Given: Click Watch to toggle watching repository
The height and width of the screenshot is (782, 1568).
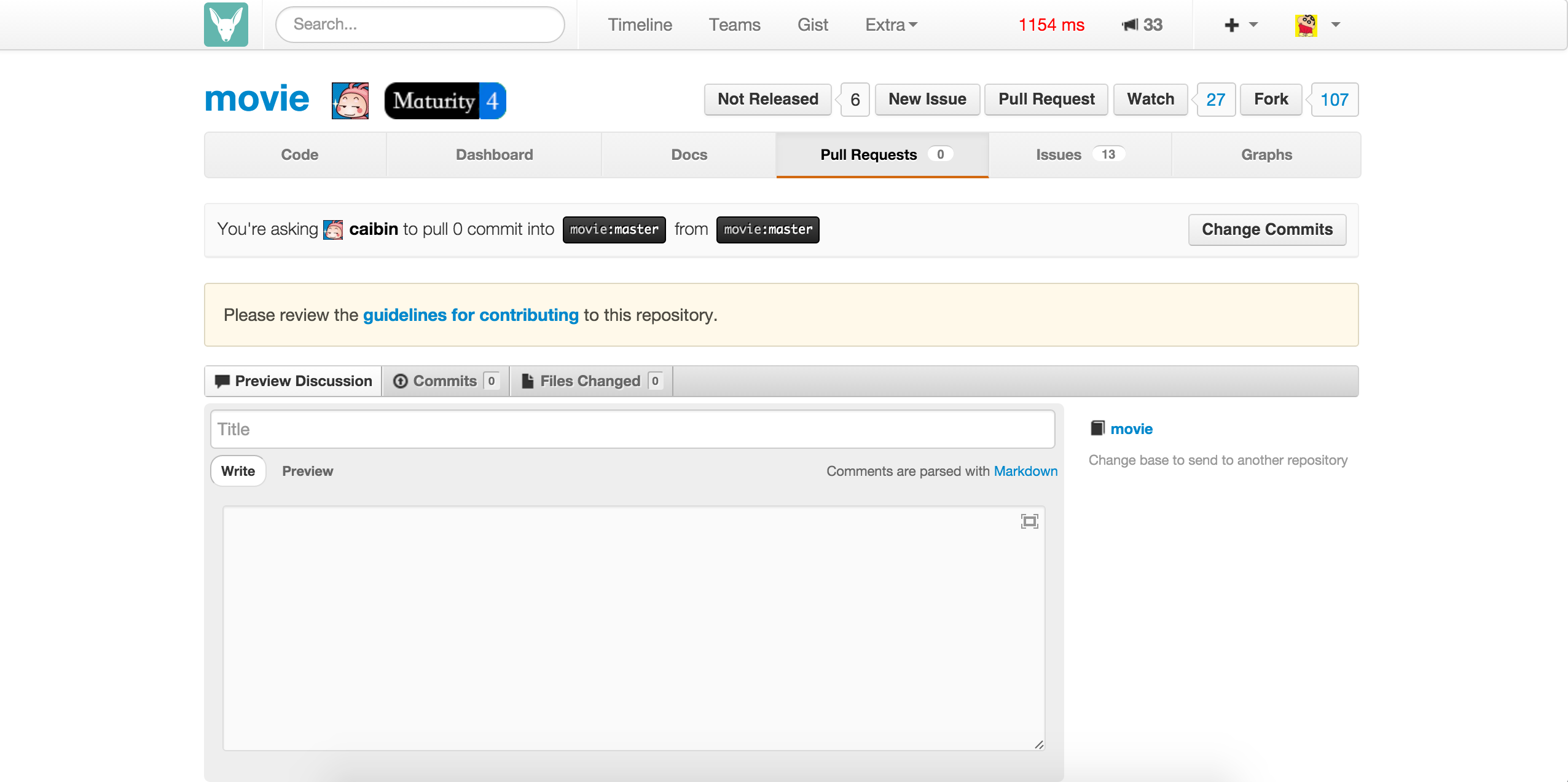Looking at the screenshot, I should (x=1150, y=100).
